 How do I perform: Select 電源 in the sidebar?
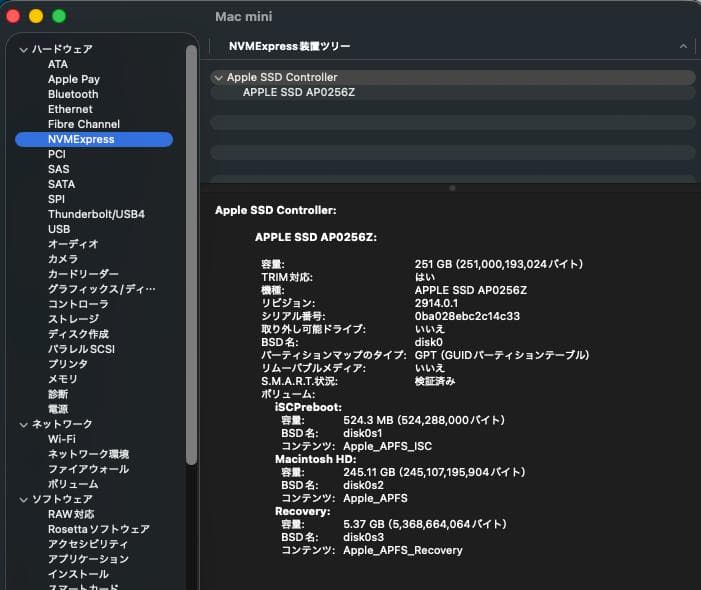[x=58, y=409]
